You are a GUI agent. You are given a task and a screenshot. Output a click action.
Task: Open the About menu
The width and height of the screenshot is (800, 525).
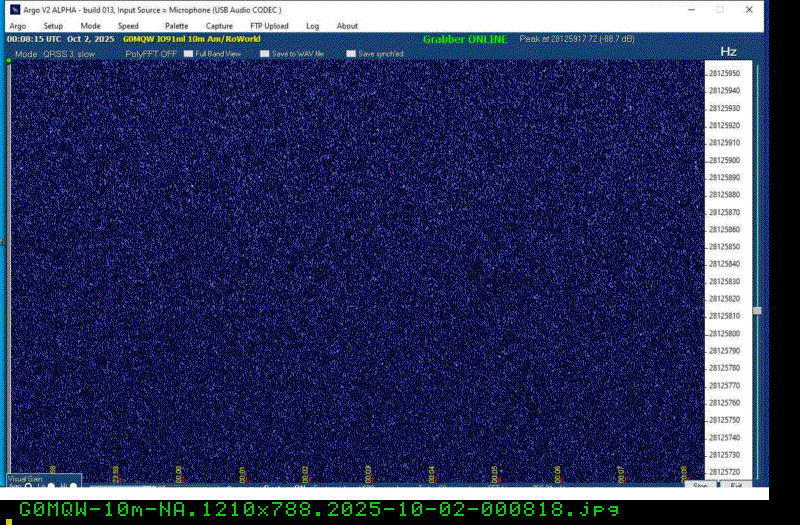point(347,26)
